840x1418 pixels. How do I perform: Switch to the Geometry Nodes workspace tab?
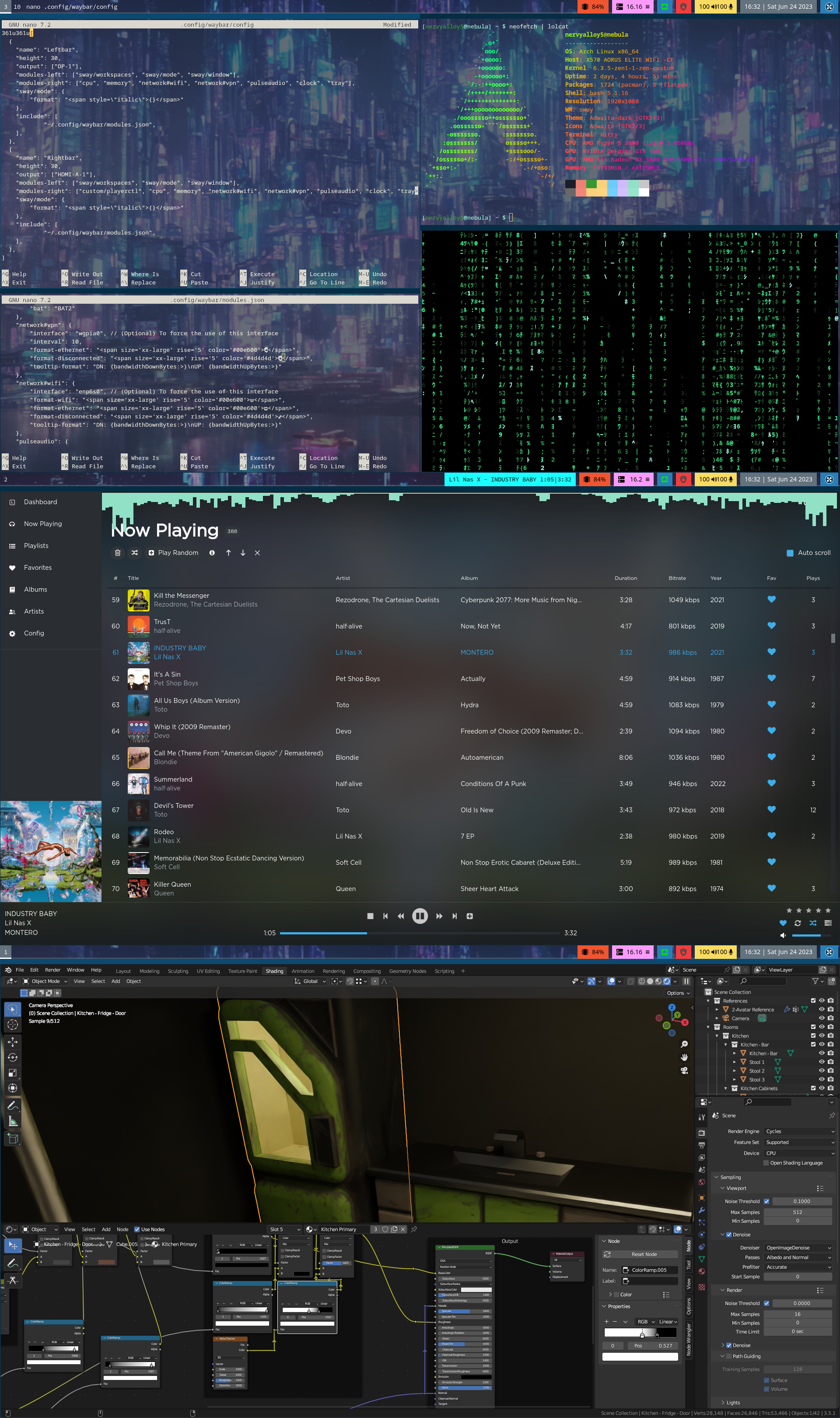pos(408,971)
